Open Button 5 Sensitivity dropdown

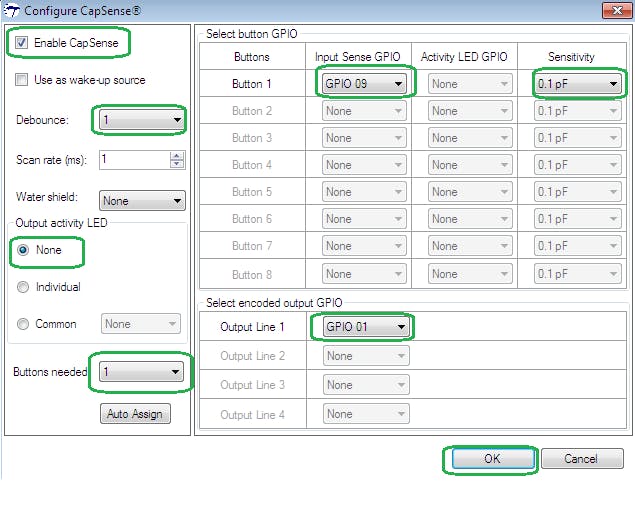(577, 192)
